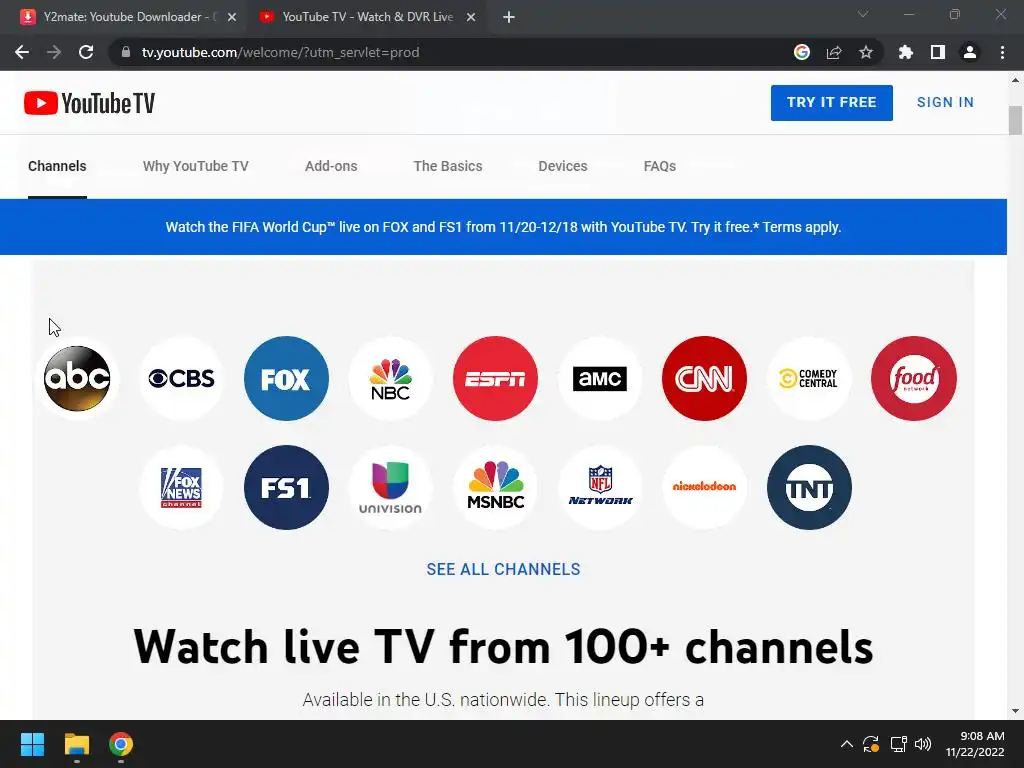Viewport: 1024px width, 768px height.
Task: Reload the page with the refresh icon
Action: pyautogui.click(x=86, y=52)
